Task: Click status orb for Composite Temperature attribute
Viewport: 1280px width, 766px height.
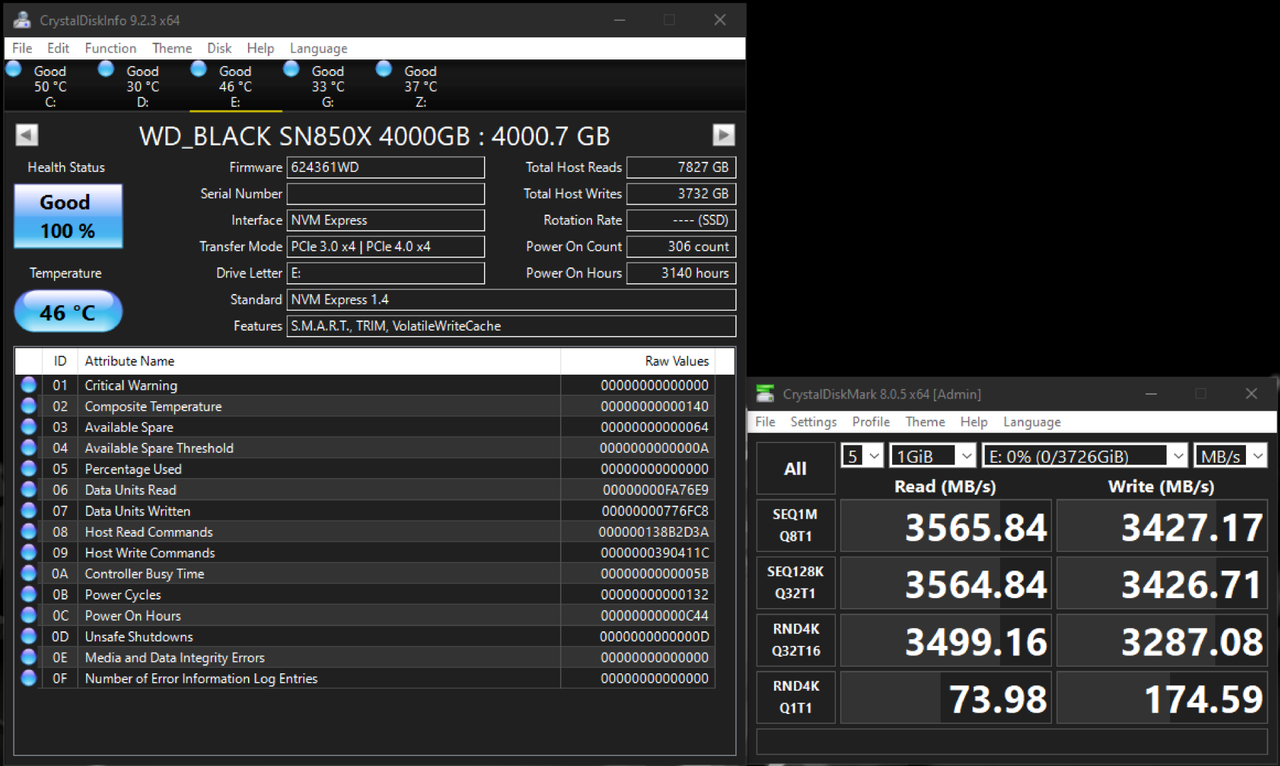Action: (29, 406)
